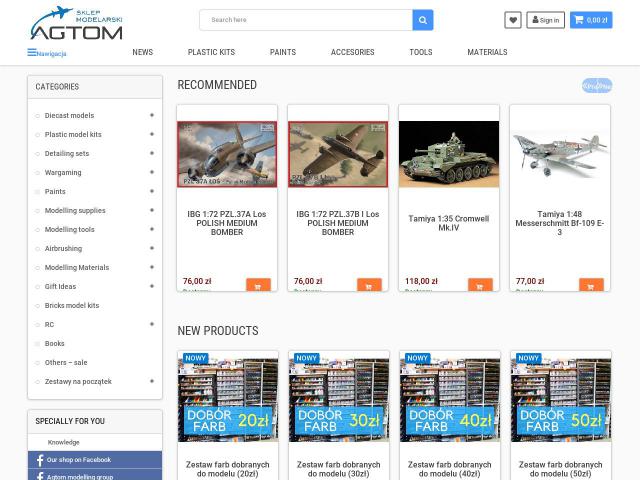Screen dimensions: 640x480
Task: Add IBG PZL.37B I Los to cart
Action: (x=369, y=285)
